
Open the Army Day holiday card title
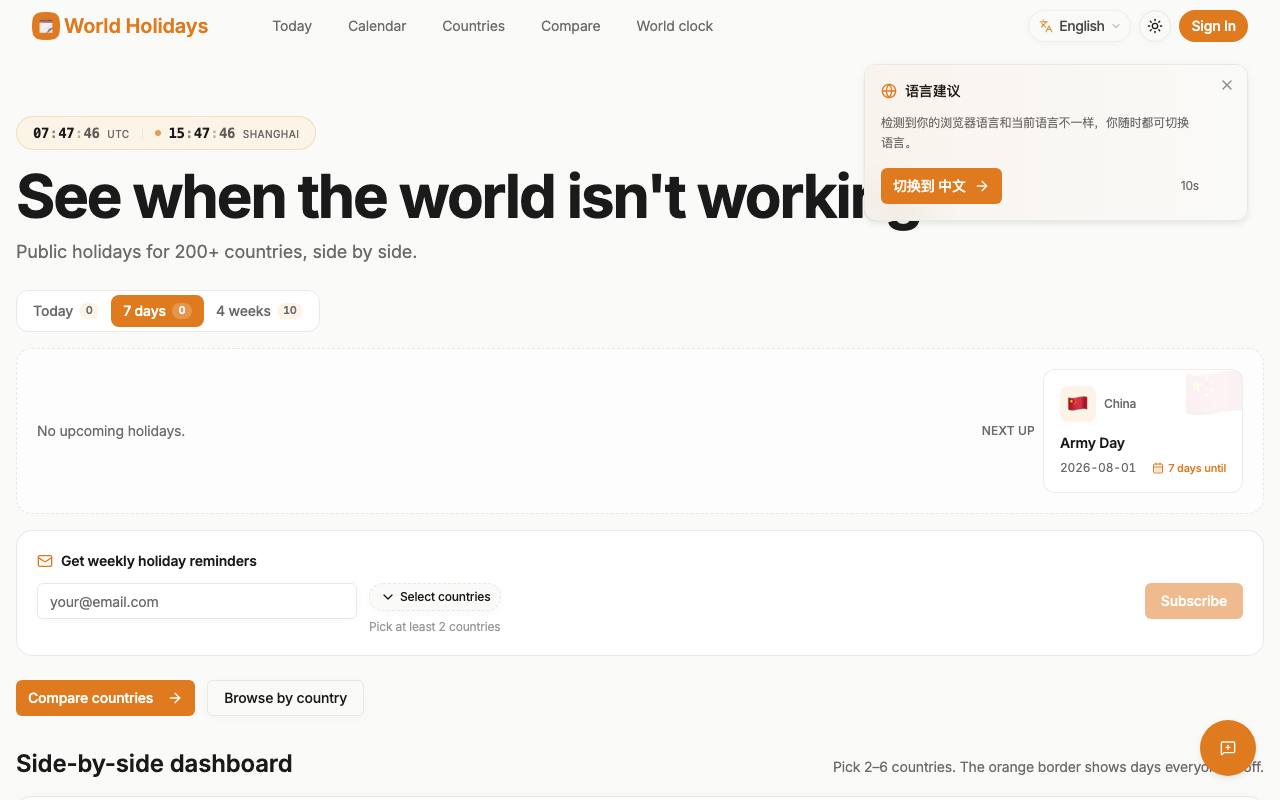(x=1092, y=443)
